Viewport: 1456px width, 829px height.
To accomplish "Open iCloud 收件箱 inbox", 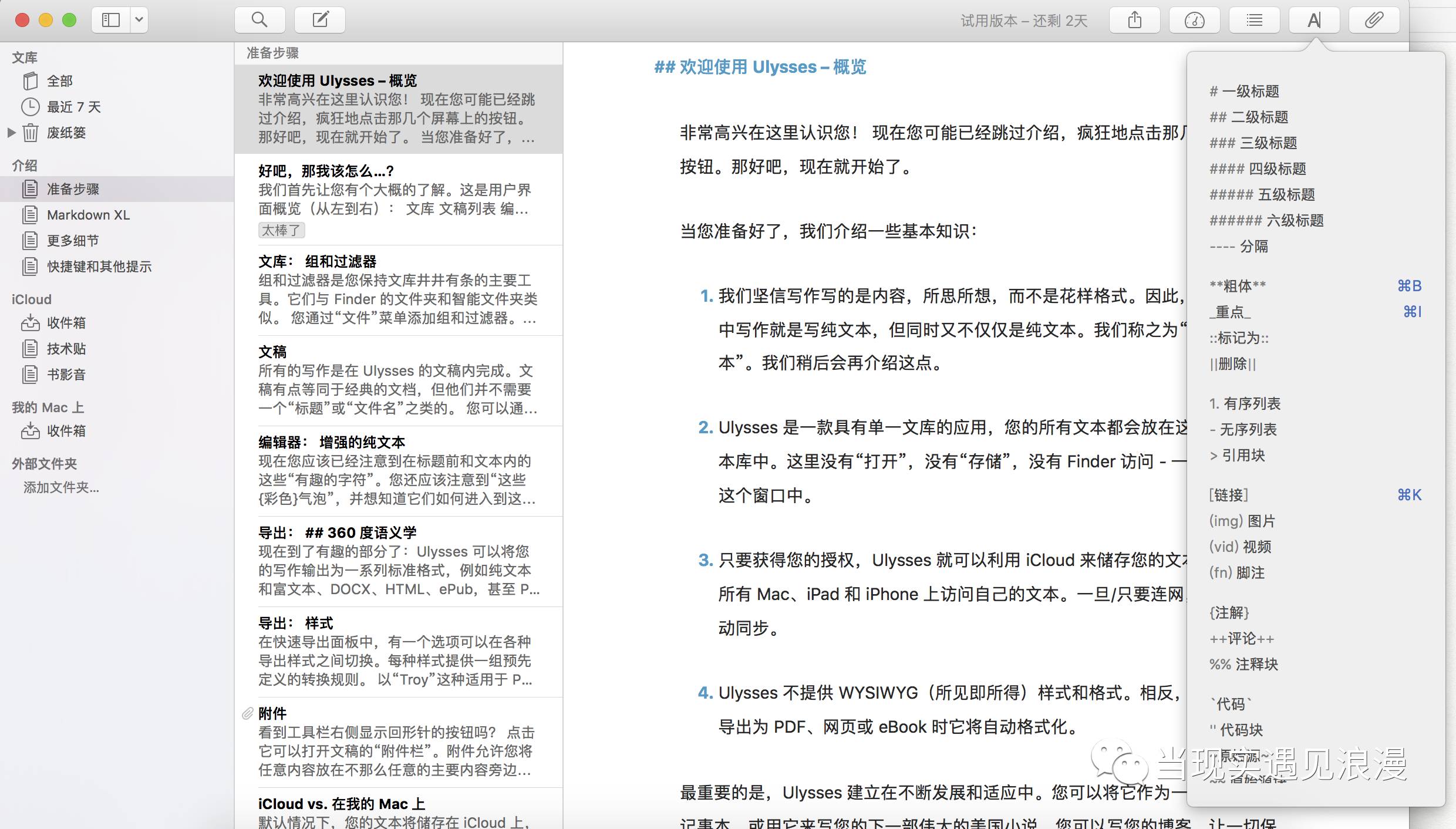I will click(66, 323).
